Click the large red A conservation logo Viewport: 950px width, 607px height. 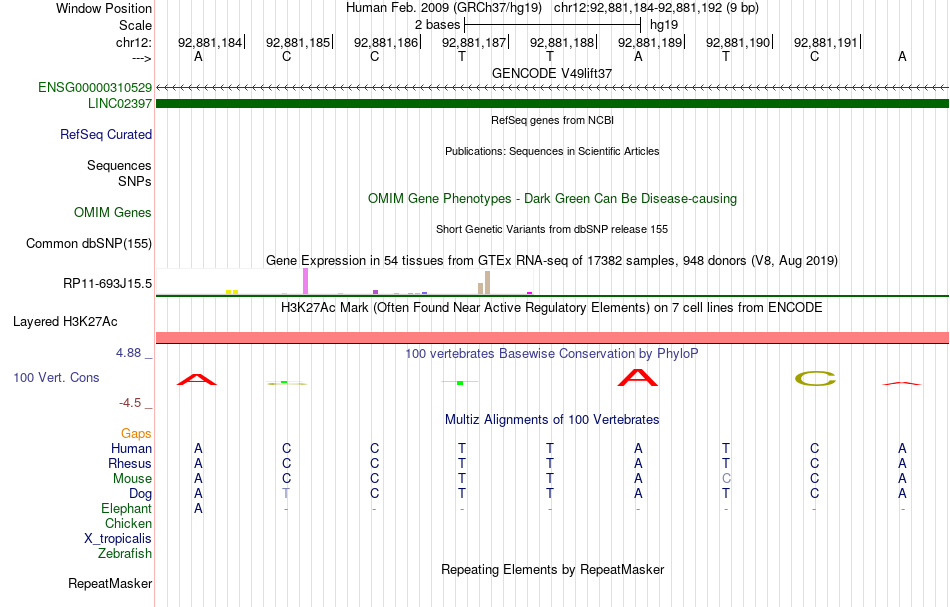(637, 377)
